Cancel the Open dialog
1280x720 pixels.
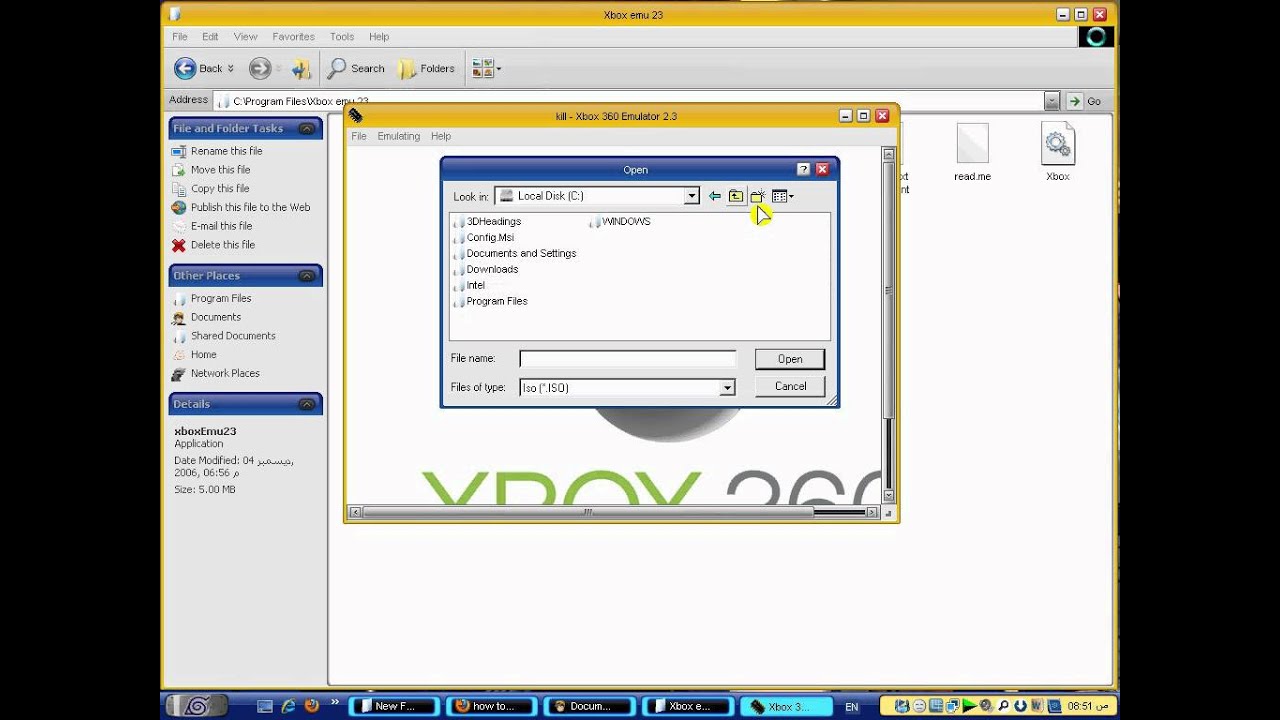790,386
